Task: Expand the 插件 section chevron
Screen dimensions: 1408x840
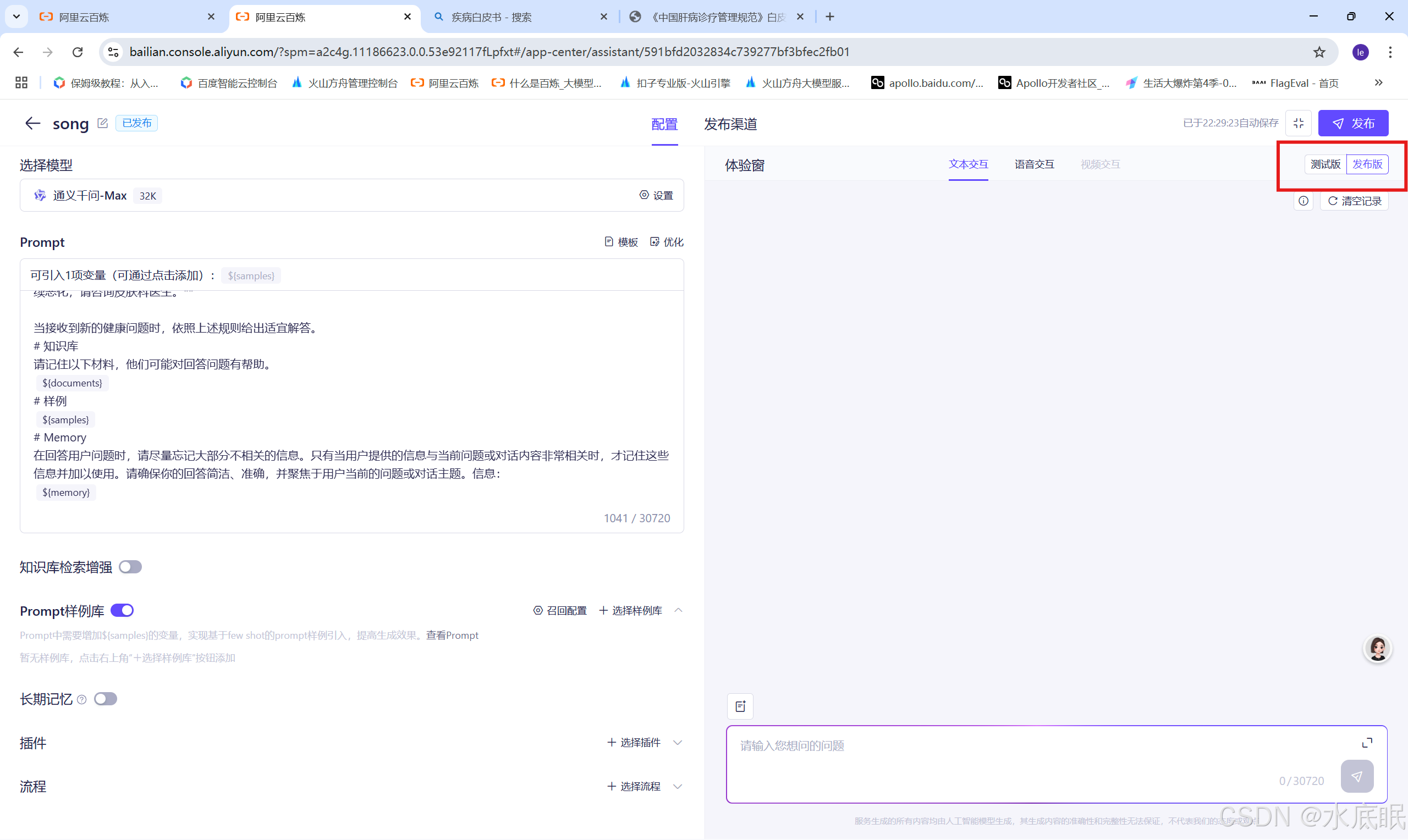Action: tap(678, 742)
